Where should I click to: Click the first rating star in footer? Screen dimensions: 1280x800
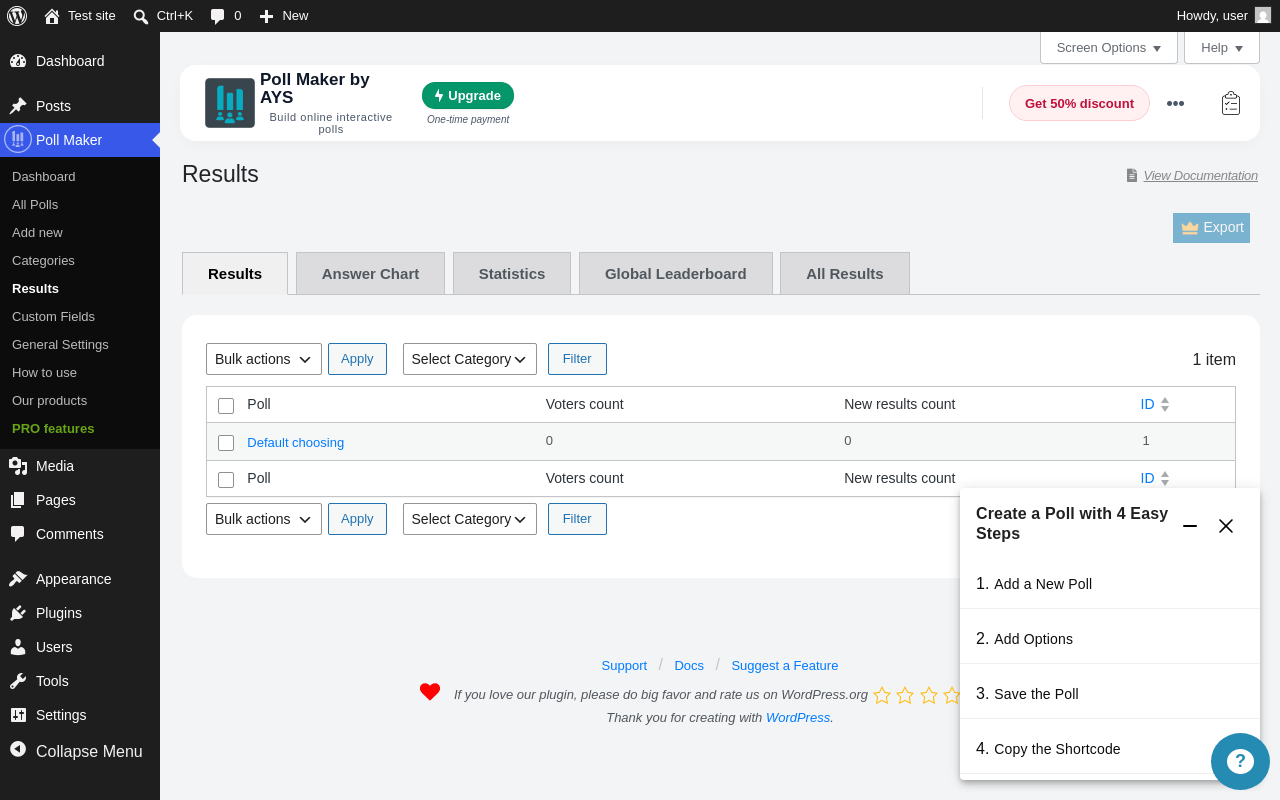882,695
